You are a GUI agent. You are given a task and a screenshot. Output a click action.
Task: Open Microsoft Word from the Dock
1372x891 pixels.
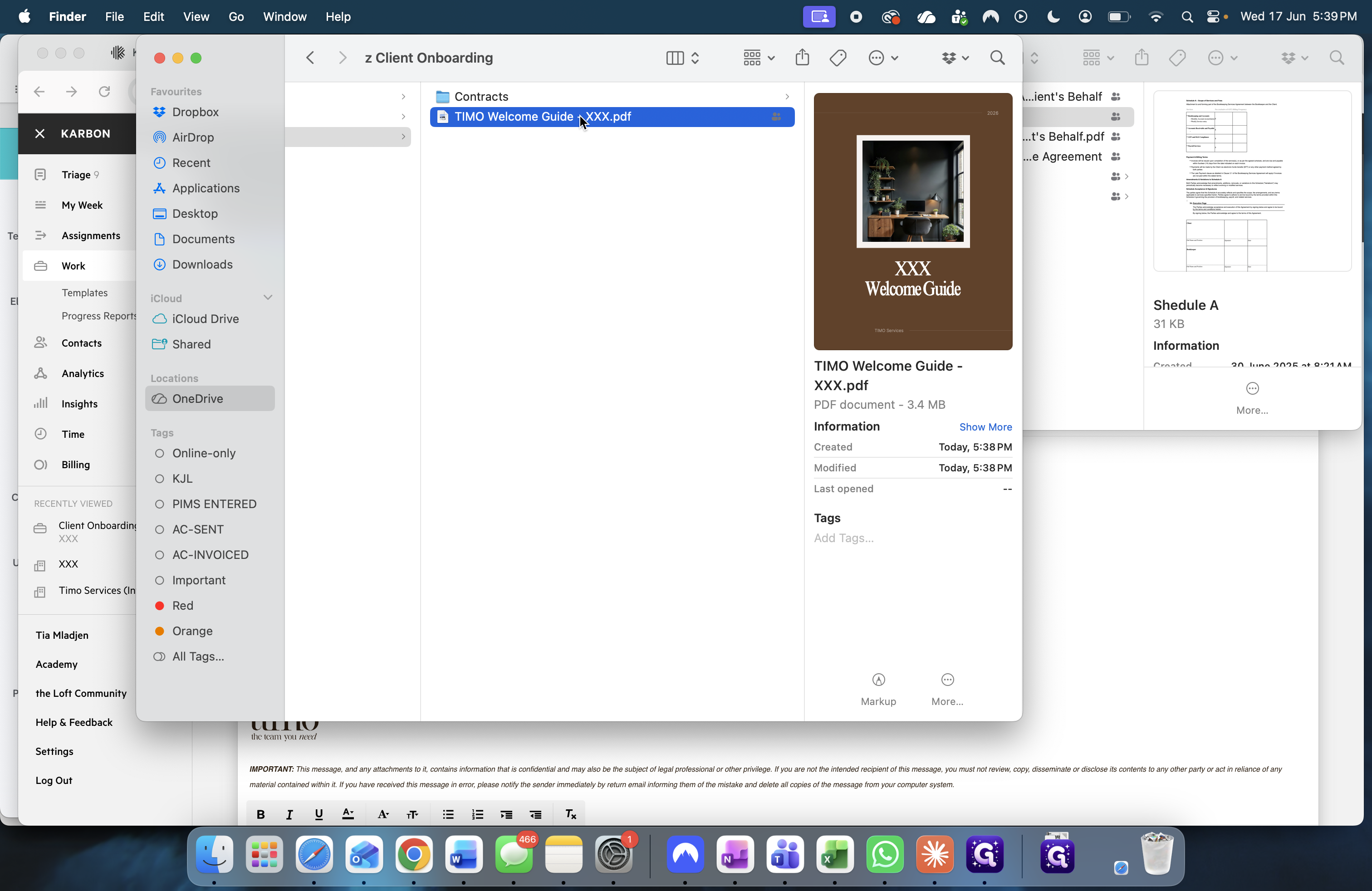pyautogui.click(x=464, y=854)
